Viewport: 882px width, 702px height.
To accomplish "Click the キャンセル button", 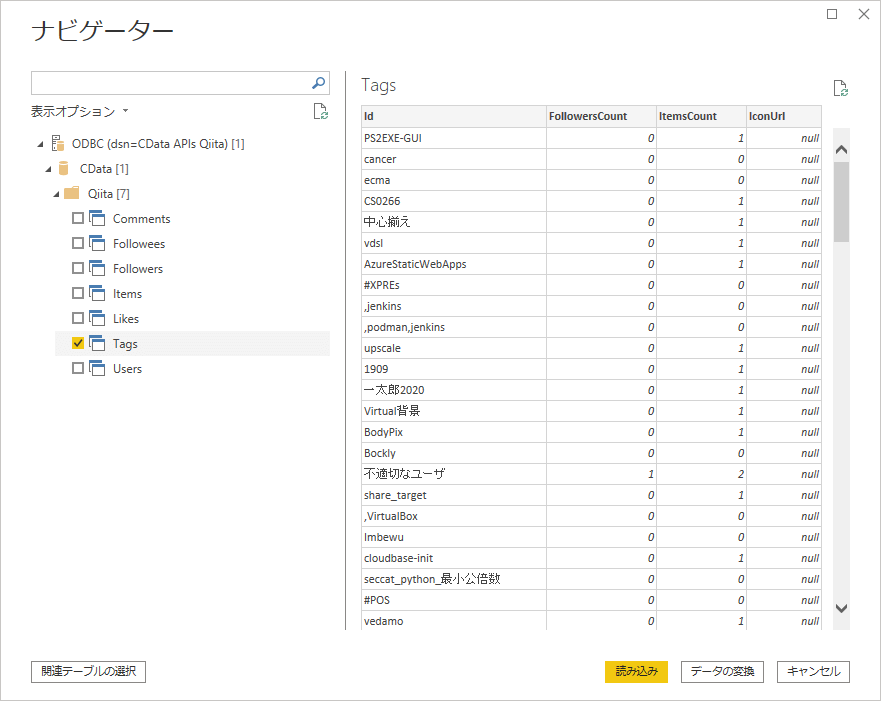I will point(813,672).
